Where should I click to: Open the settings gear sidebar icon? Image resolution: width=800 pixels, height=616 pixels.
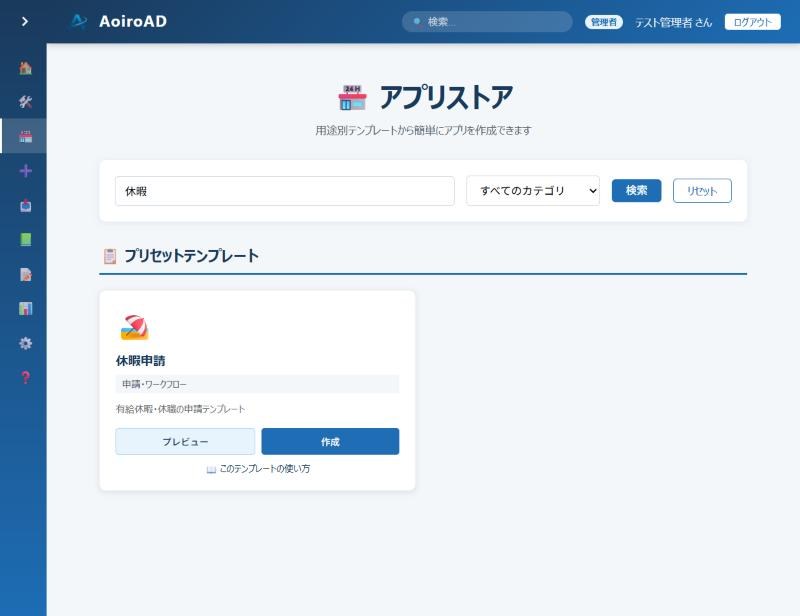click(26, 343)
